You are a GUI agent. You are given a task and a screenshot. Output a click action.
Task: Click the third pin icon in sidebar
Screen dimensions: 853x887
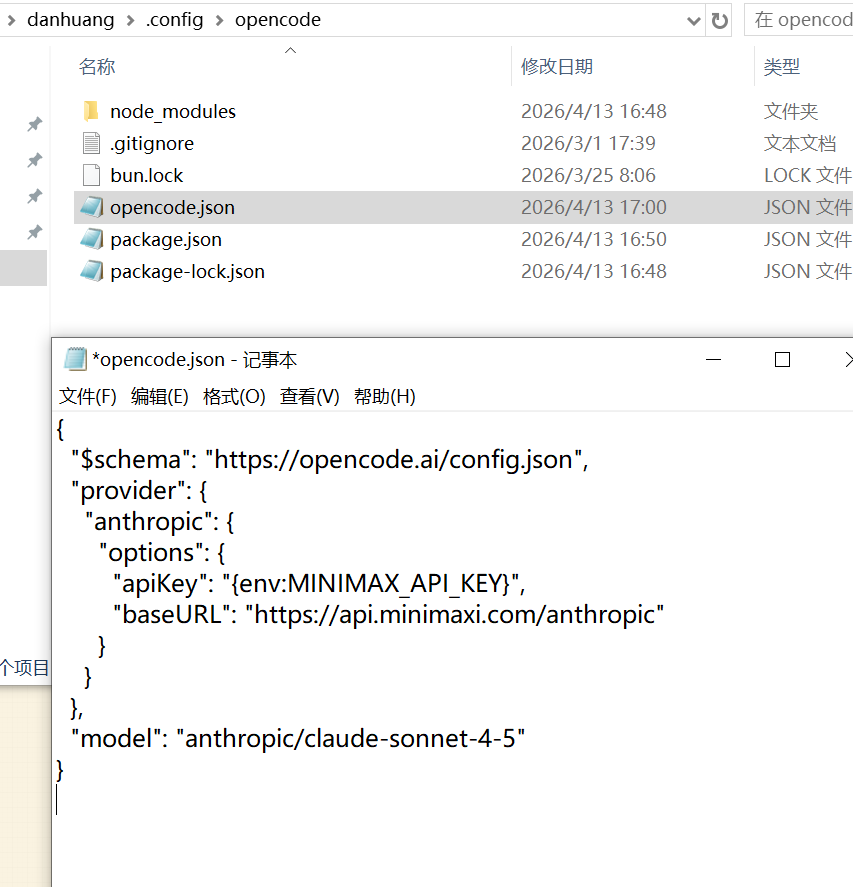[x=35, y=196]
